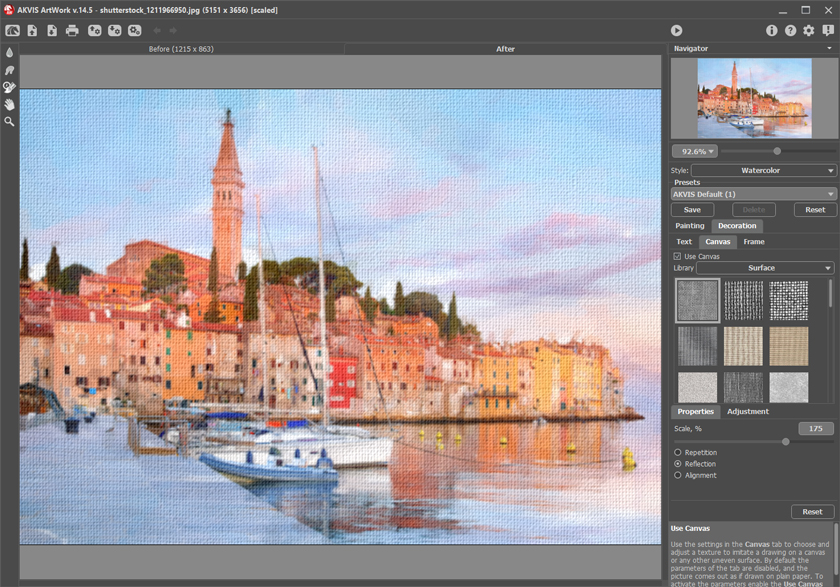Screen dimensions: 840x587
Task: Select the light gray rough texture thumbnail
Action: [x=697, y=387]
